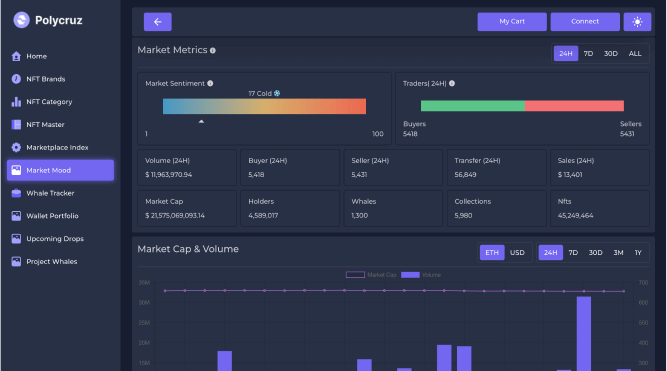The height and width of the screenshot is (371, 667).
Task: Choose 3M range for Market Cap chart
Action: (618, 253)
